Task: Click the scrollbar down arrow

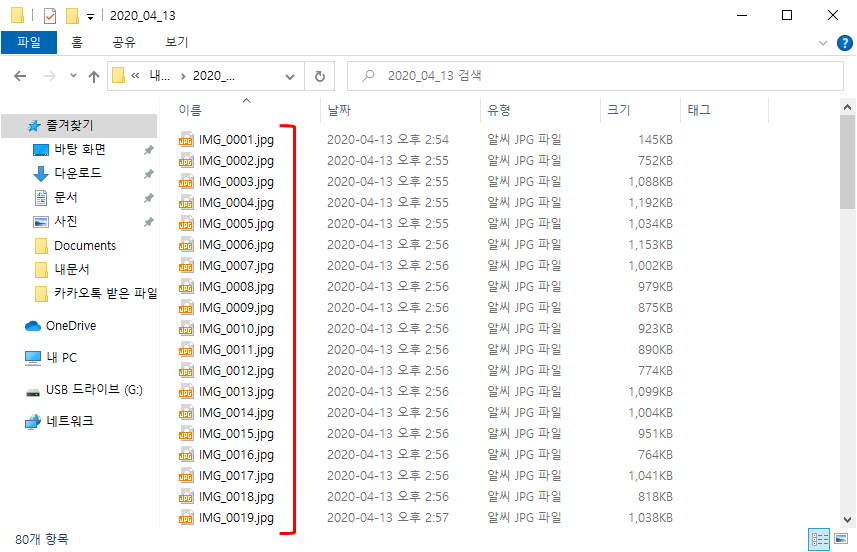Action: pyautogui.click(x=848, y=520)
